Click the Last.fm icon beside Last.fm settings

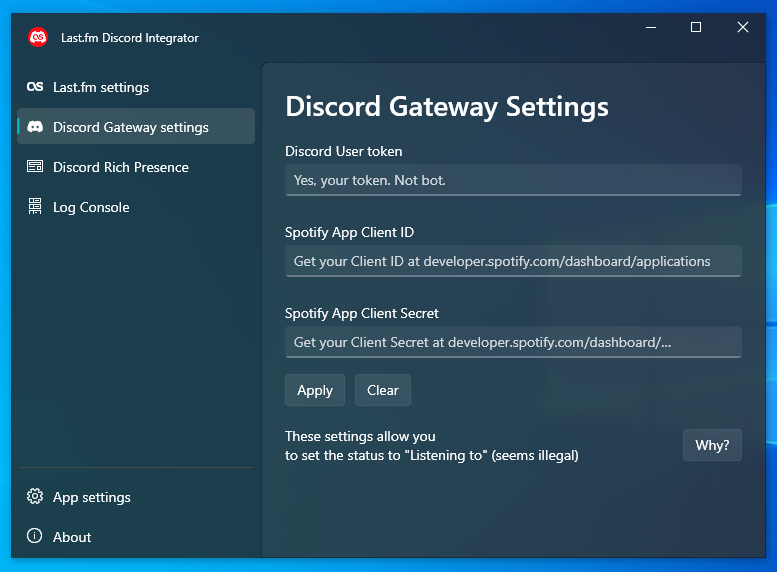(x=35, y=87)
